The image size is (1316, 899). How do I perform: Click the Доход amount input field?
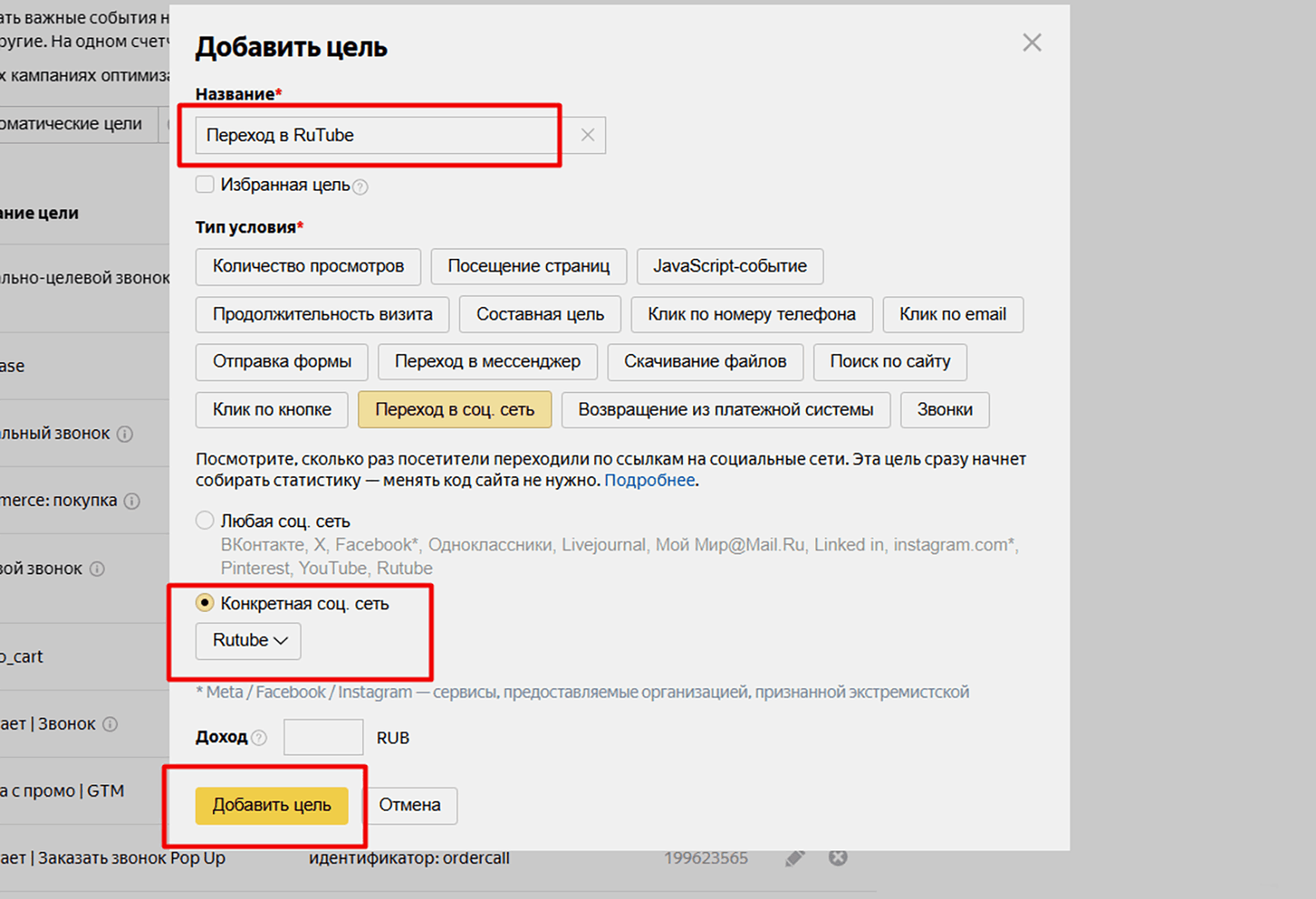[323, 737]
